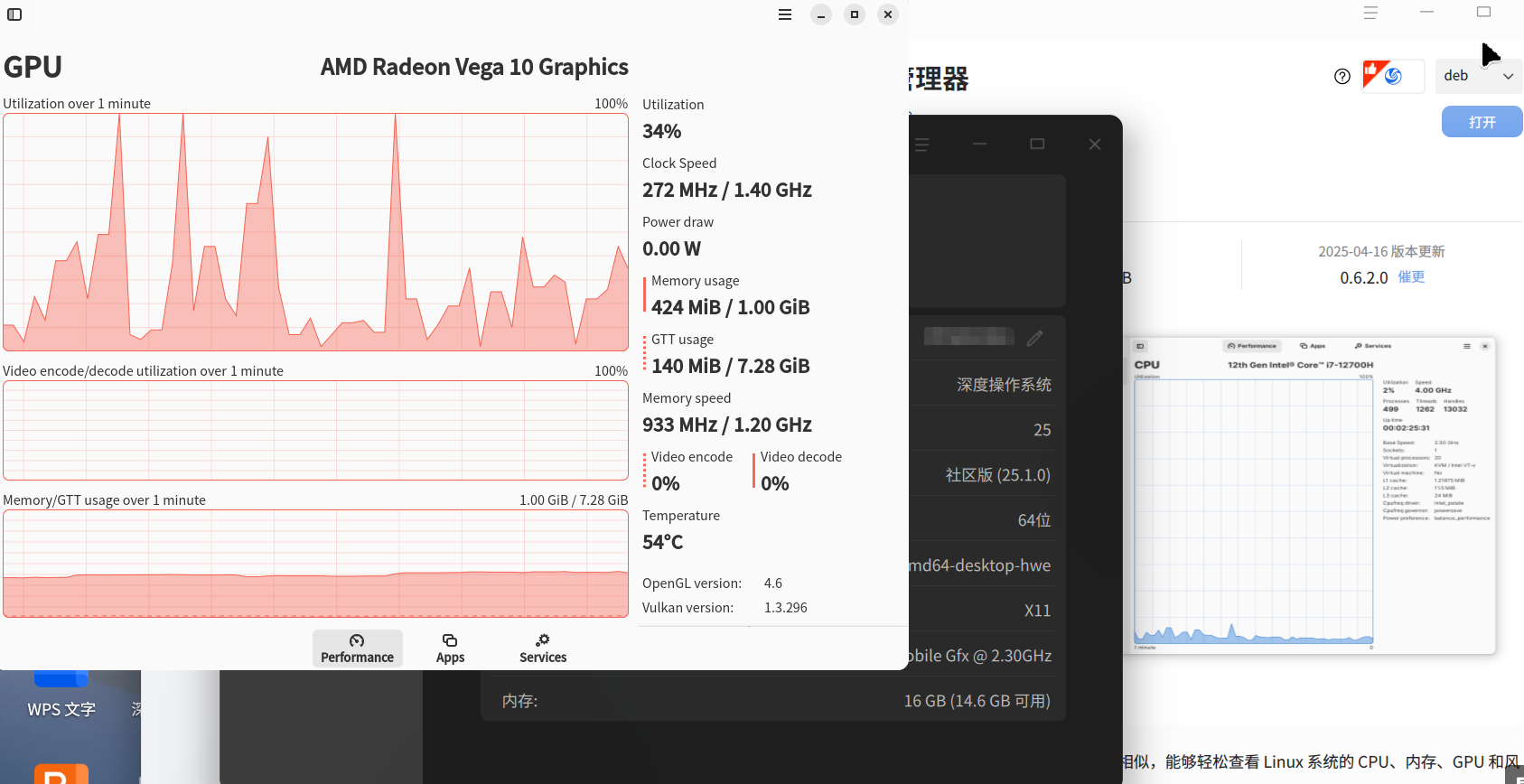Switch to the Performance tab

click(x=358, y=649)
